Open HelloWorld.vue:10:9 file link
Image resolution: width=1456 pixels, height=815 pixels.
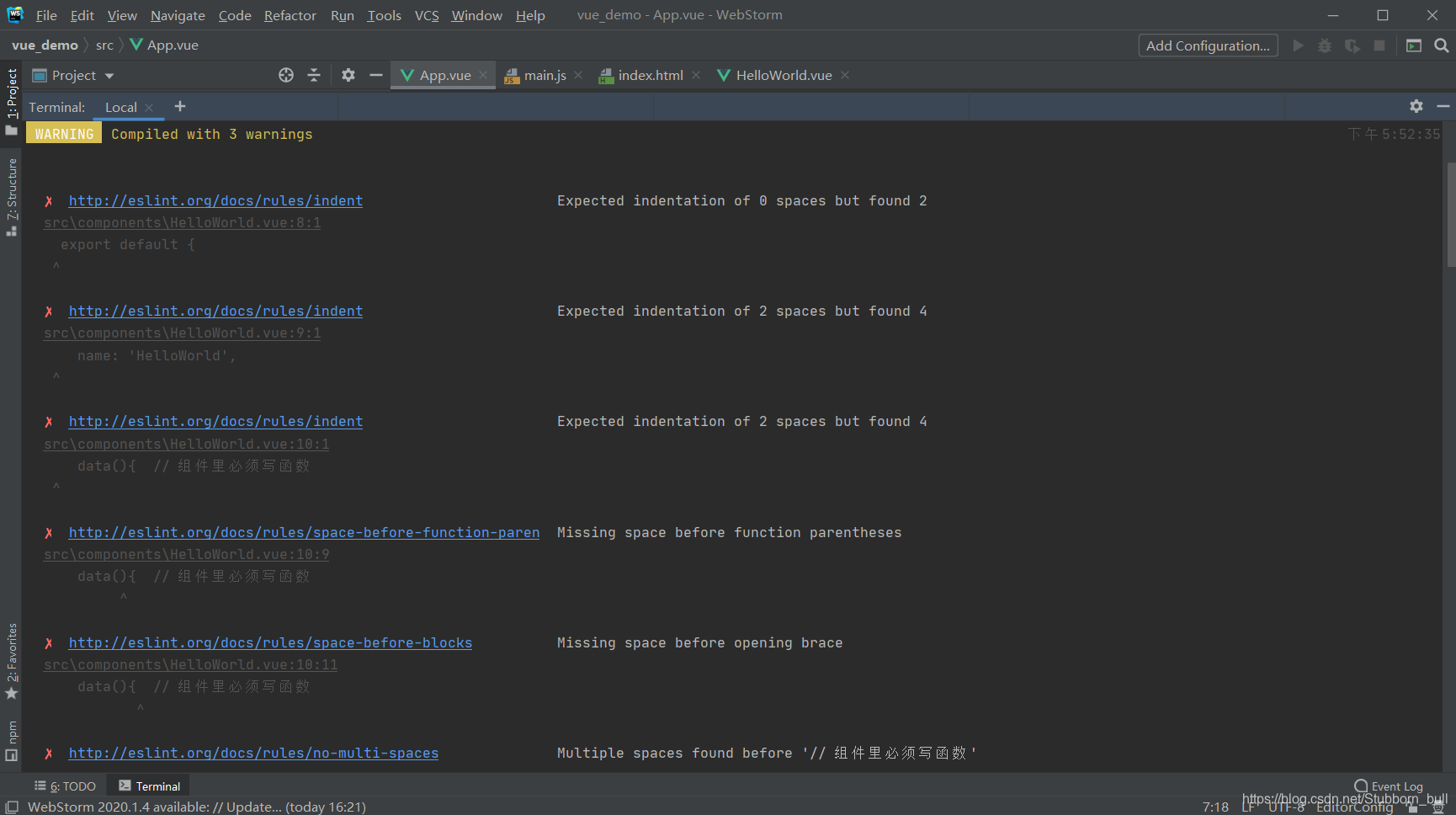click(186, 554)
